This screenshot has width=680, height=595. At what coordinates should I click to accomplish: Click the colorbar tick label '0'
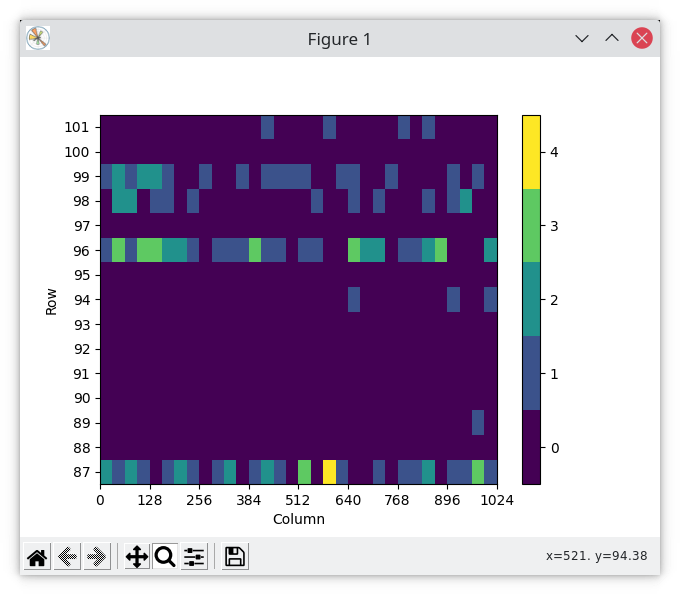click(x=555, y=448)
